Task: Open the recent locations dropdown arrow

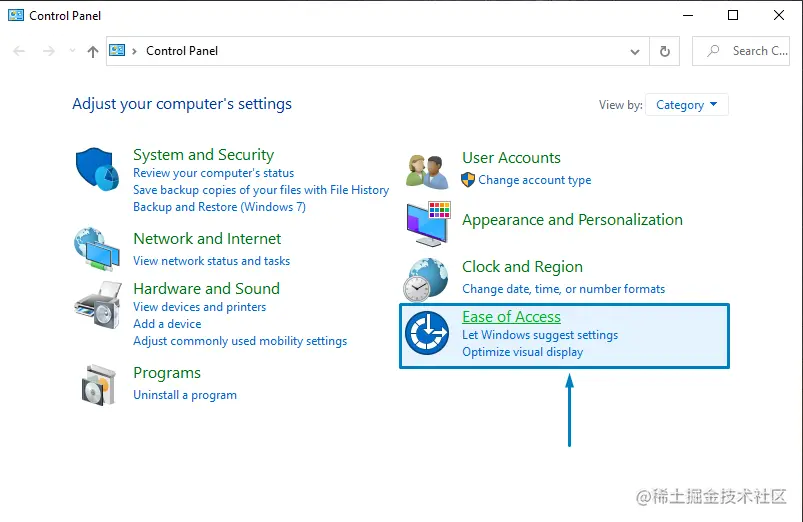Action: [72, 51]
